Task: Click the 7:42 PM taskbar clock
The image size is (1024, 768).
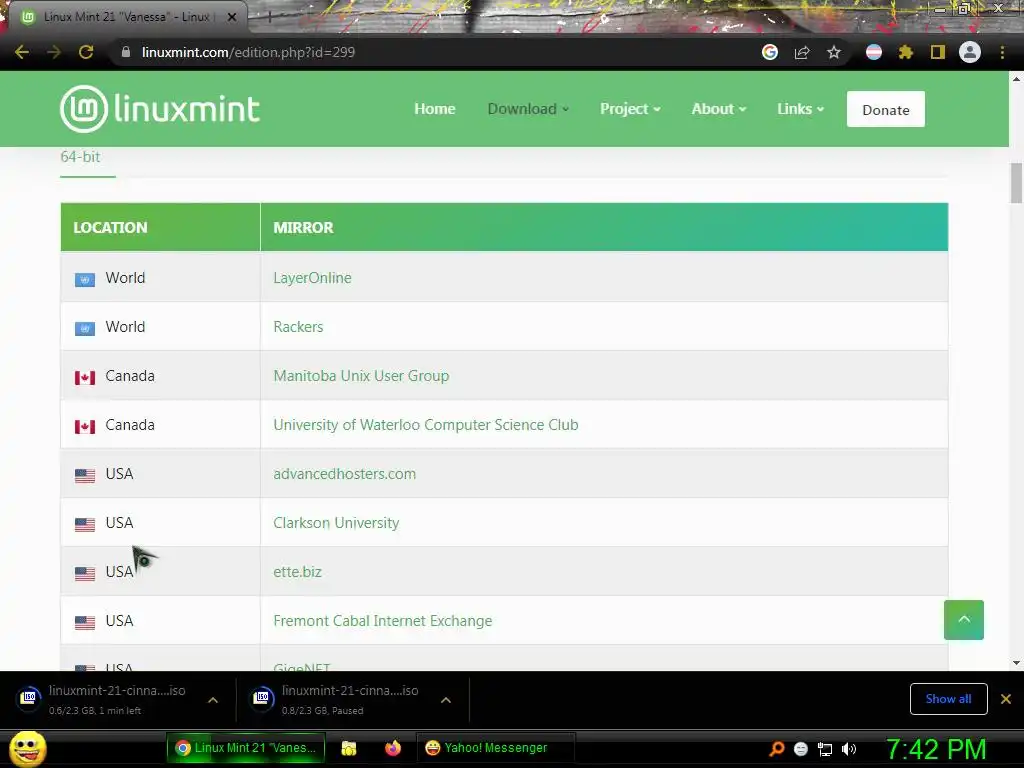Action: 936,749
